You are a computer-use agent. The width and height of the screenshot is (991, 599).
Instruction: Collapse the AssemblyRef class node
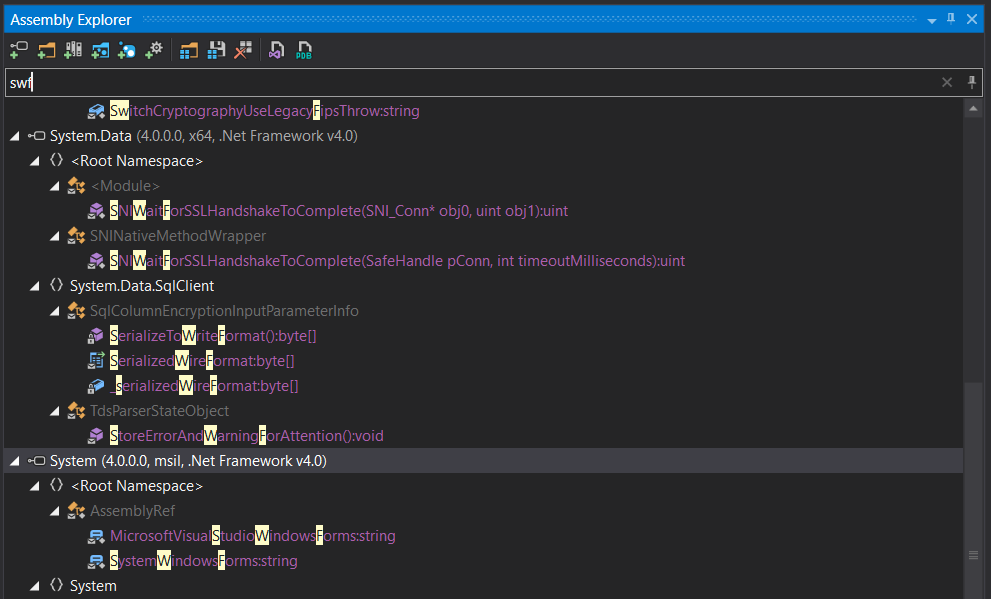tap(55, 511)
